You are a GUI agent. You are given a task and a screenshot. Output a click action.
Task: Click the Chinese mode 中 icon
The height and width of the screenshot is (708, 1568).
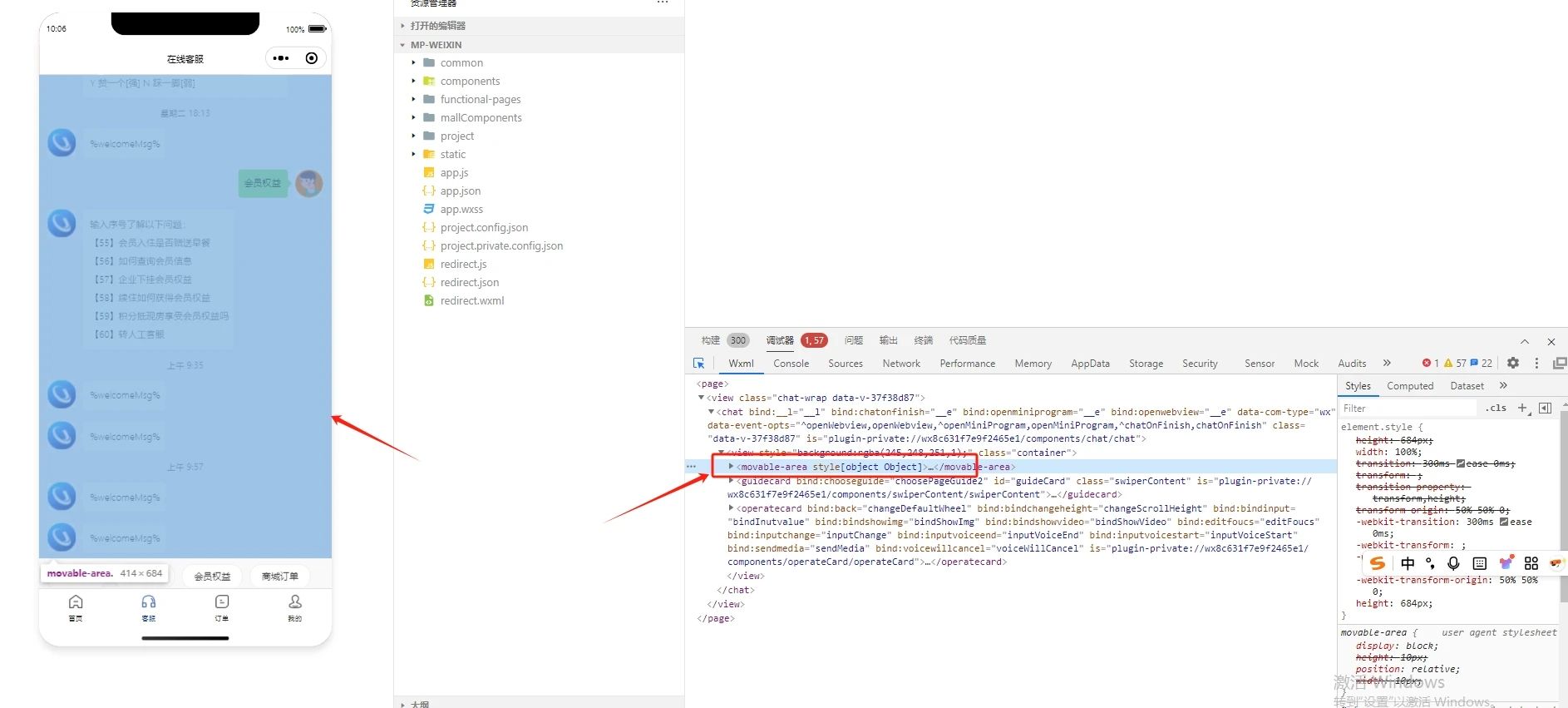(1408, 563)
